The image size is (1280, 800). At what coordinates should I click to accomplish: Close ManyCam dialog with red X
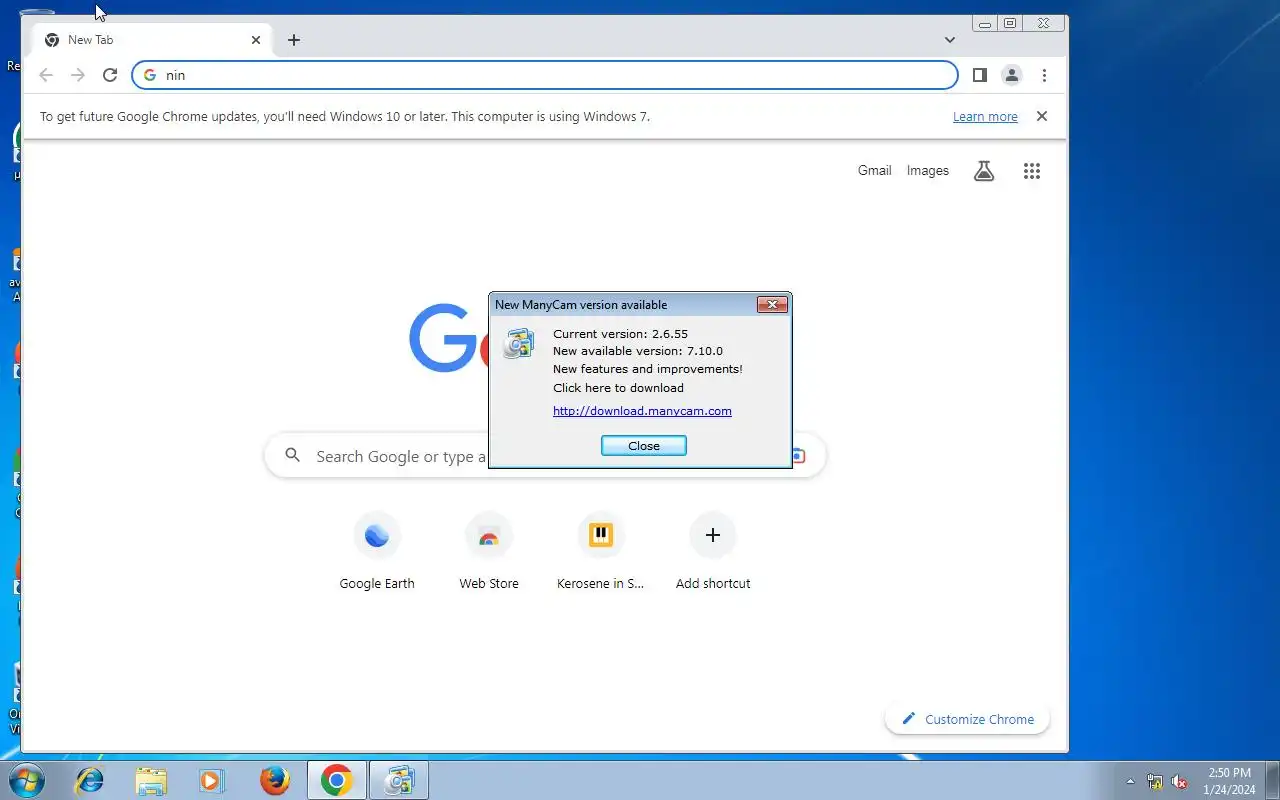(772, 305)
